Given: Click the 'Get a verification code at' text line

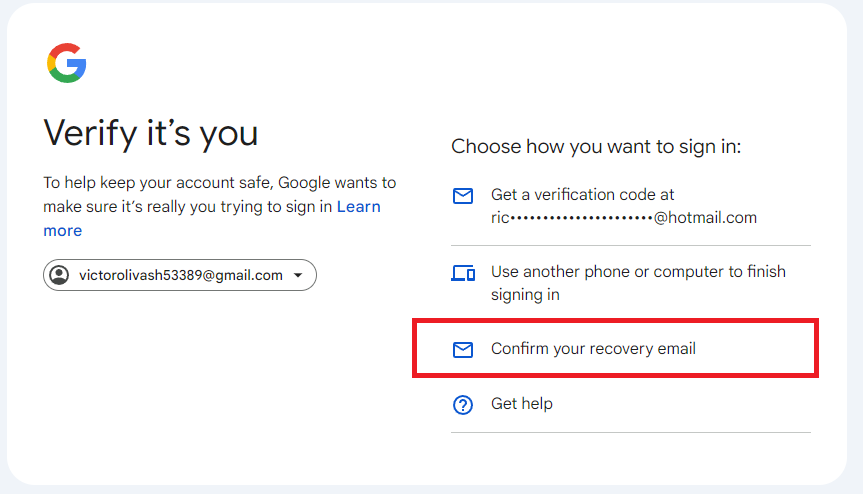Looking at the screenshot, I should (582, 195).
